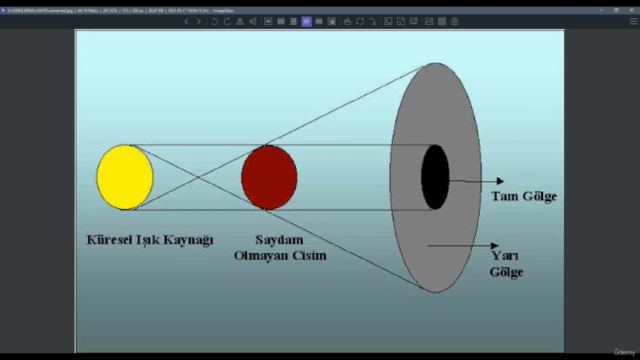The height and width of the screenshot is (360, 640).
Task: Open an image file from toolbar
Action: coord(347,22)
